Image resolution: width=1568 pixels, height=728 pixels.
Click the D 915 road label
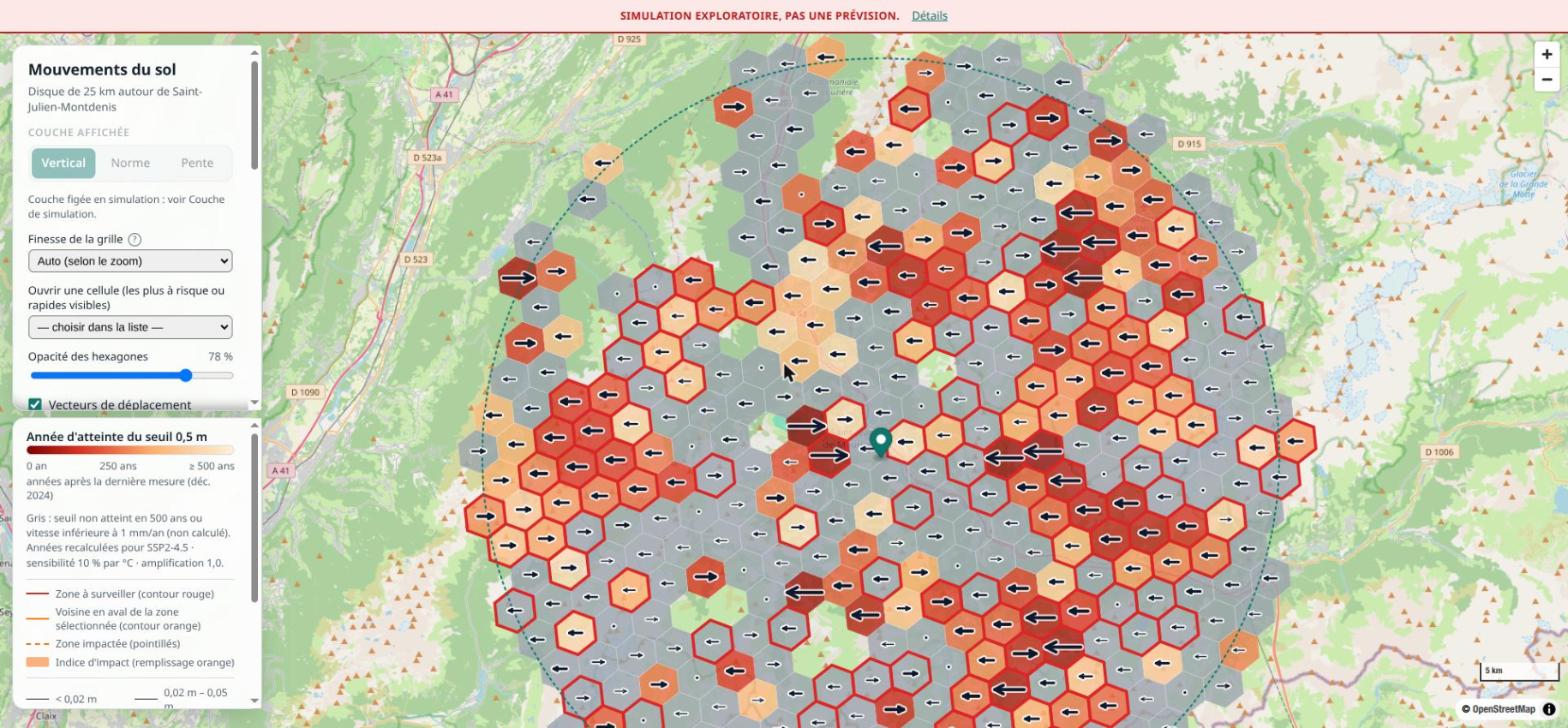coord(1189,144)
